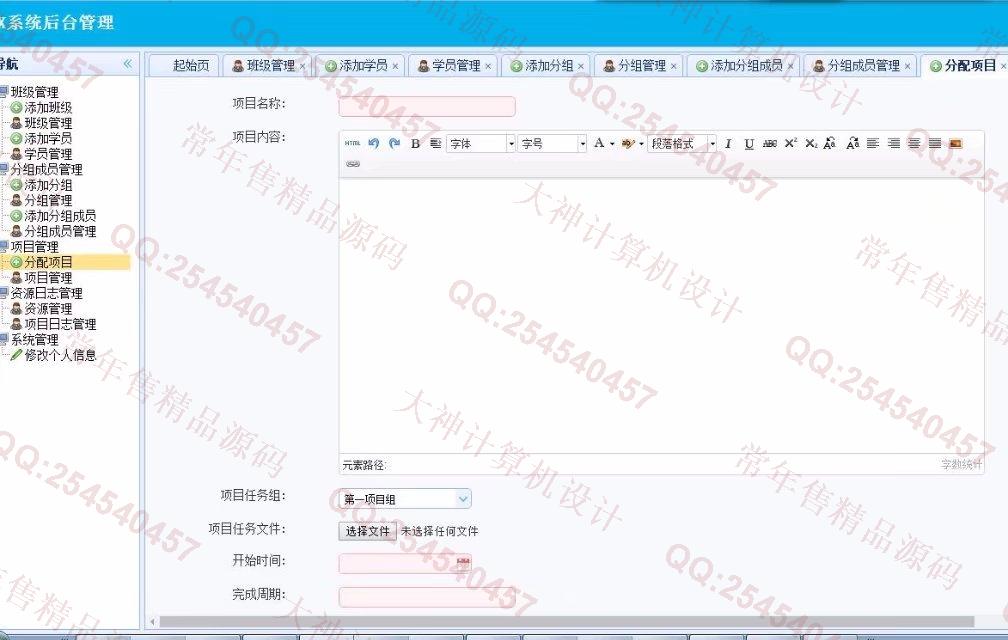Click the font color A icon
Image resolution: width=1008 pixels, height=640 pixels.
point(598,143)
